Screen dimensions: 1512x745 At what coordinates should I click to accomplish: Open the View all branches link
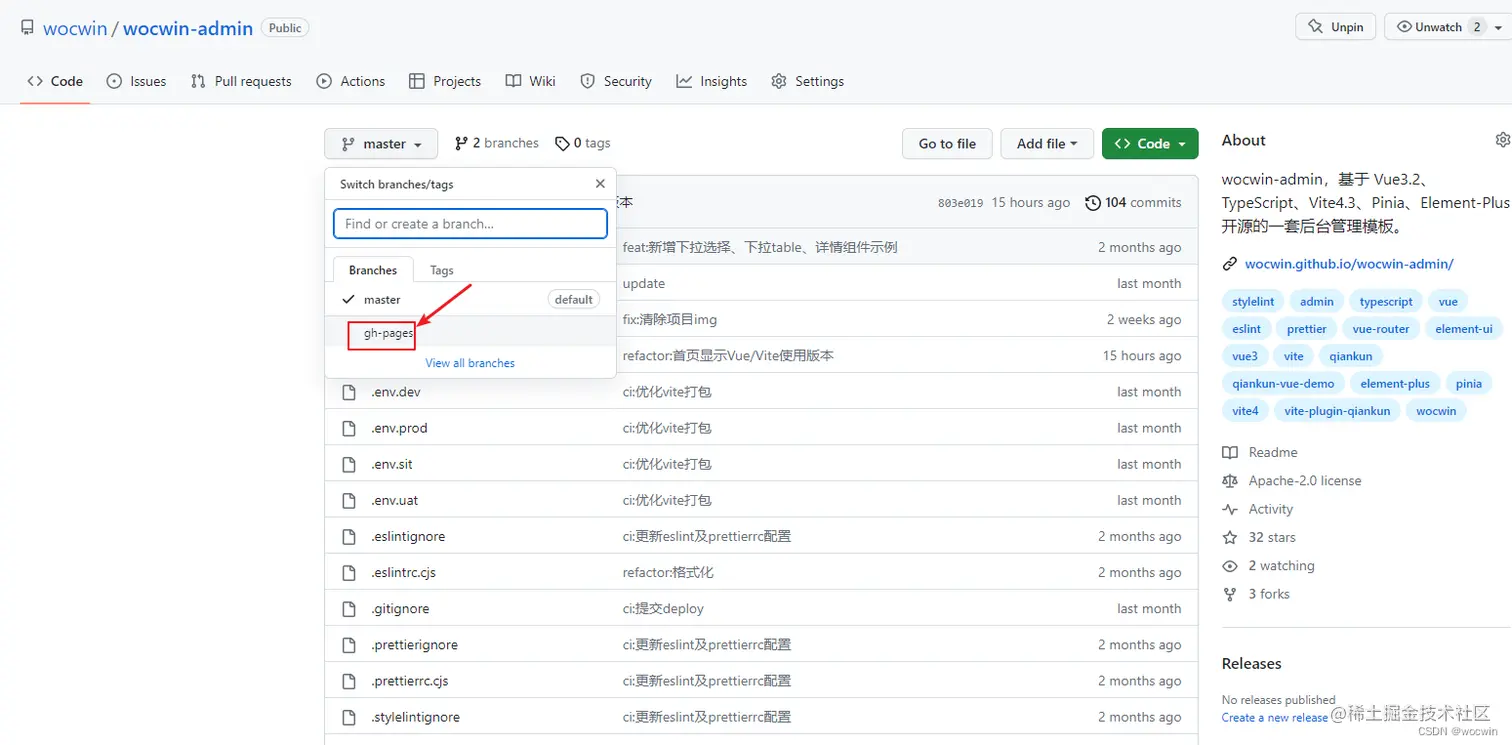coord(470,363)
